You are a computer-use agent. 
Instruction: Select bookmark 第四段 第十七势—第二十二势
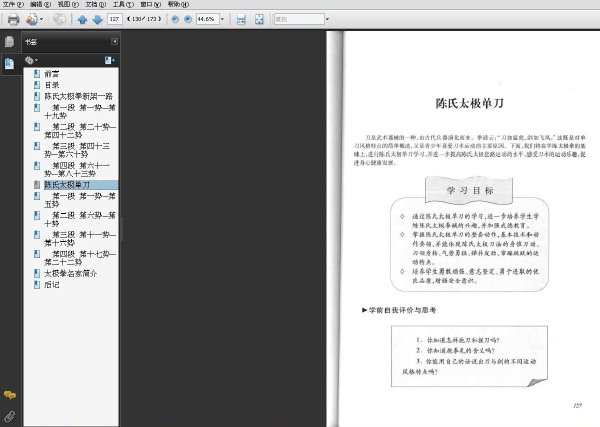(80, 258)
